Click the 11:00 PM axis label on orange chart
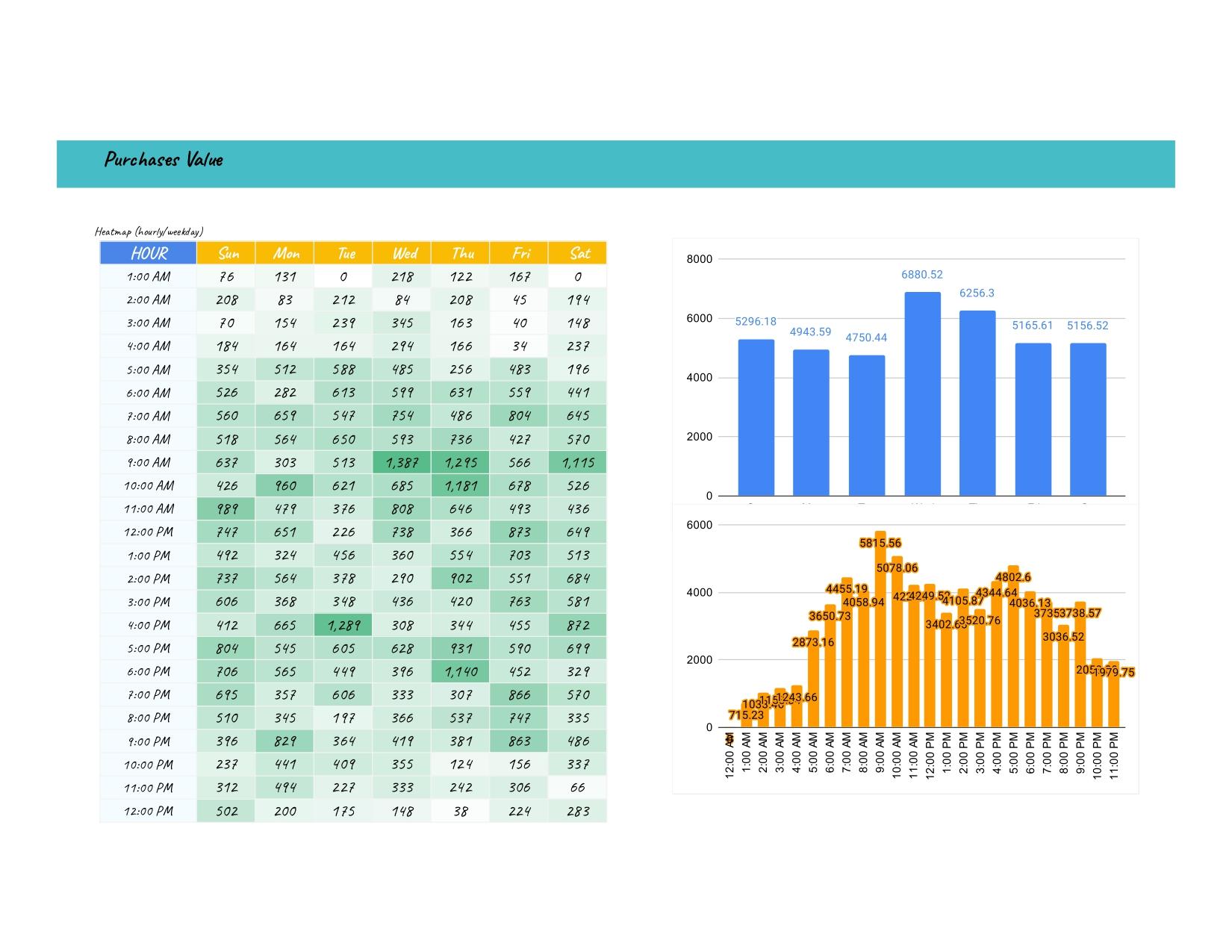Image resolution: width=1232 pixels, height=952 pixels. (1114, 756)
